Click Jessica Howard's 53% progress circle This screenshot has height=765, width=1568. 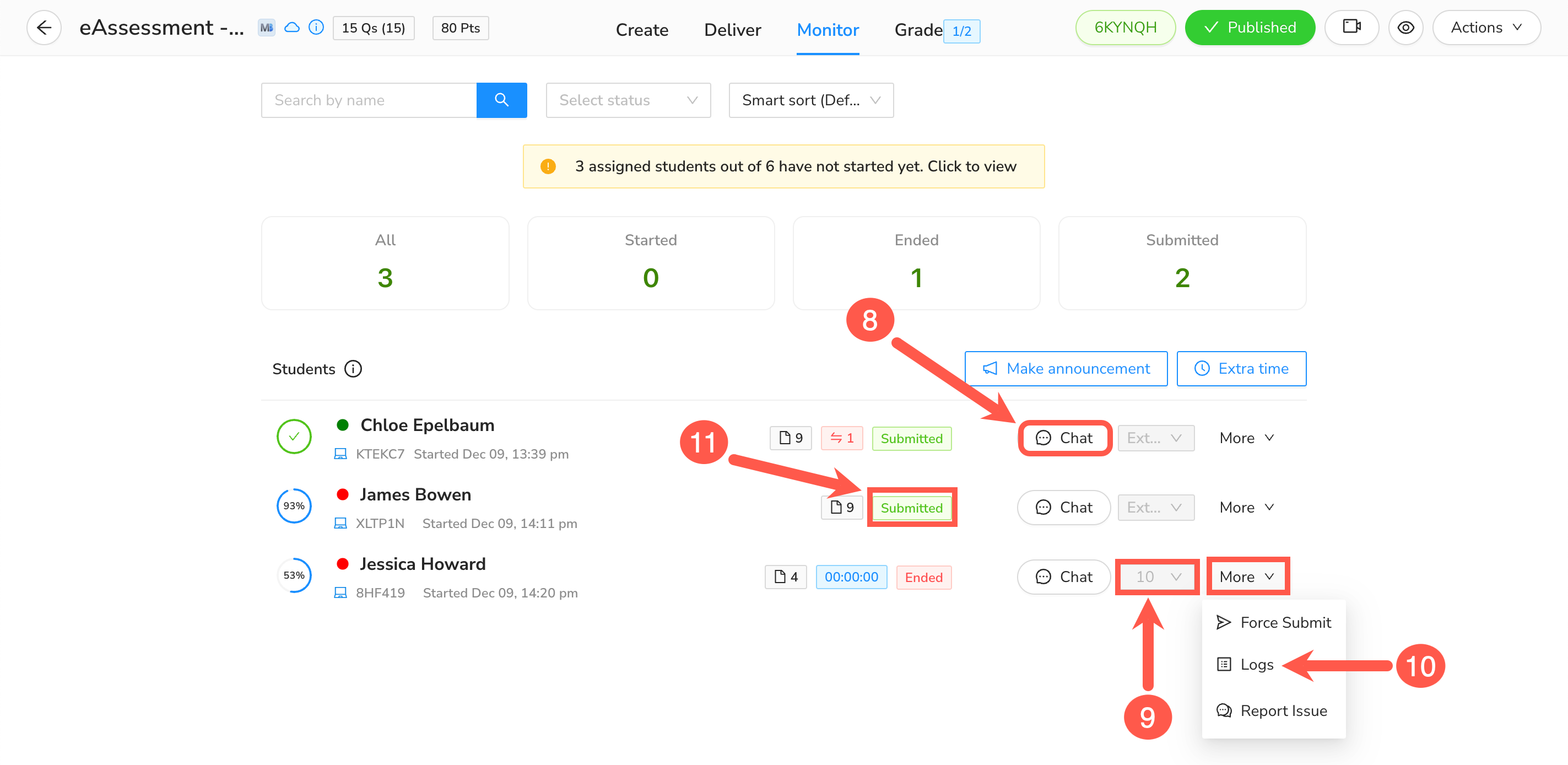294,575
